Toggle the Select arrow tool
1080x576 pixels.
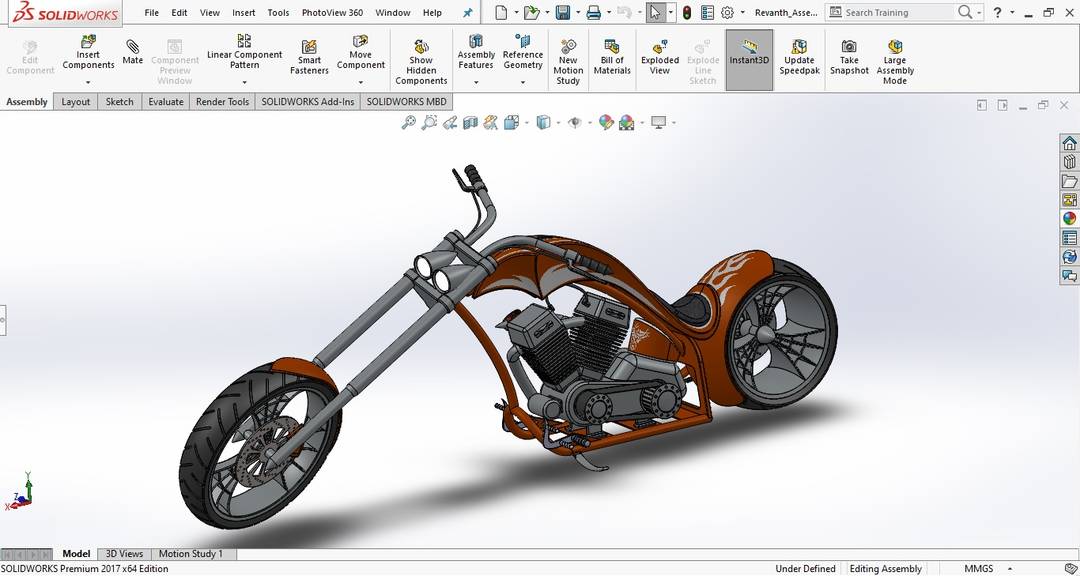pyautogui.click(x=654, y=12)
